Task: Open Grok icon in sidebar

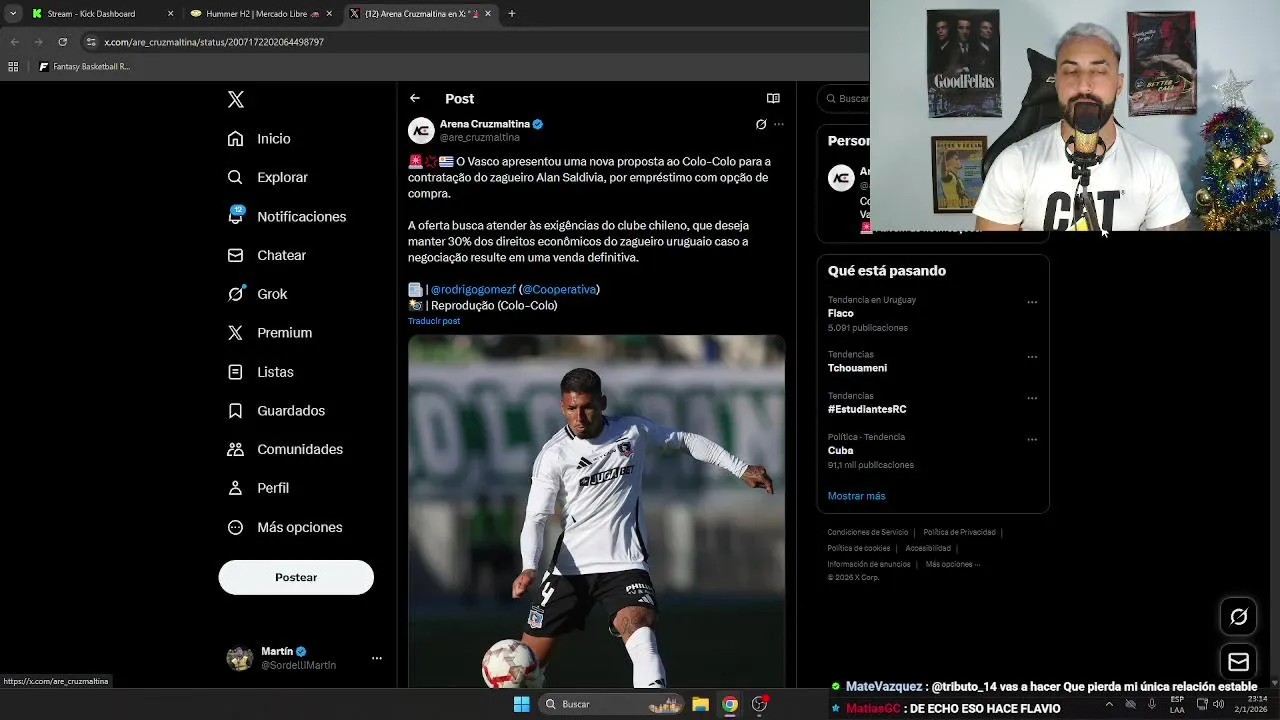Action: [235, 294]
